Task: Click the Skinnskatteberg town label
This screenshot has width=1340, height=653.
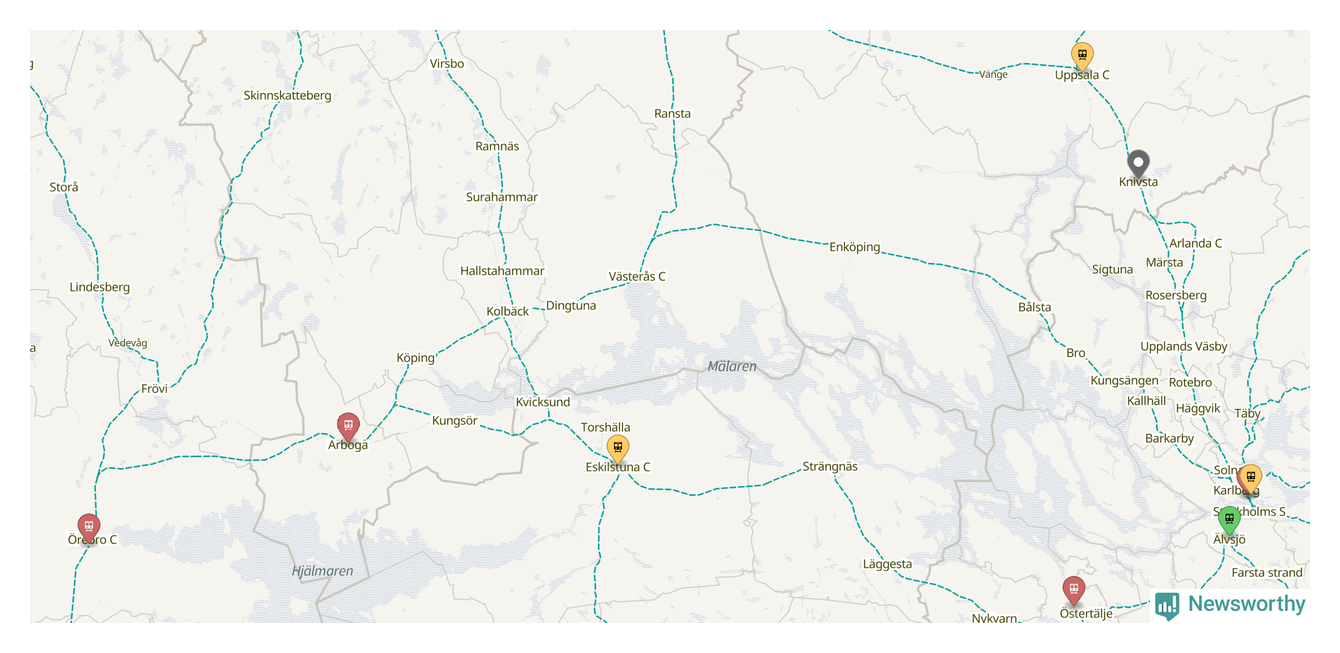Action: tap(287, 95)
